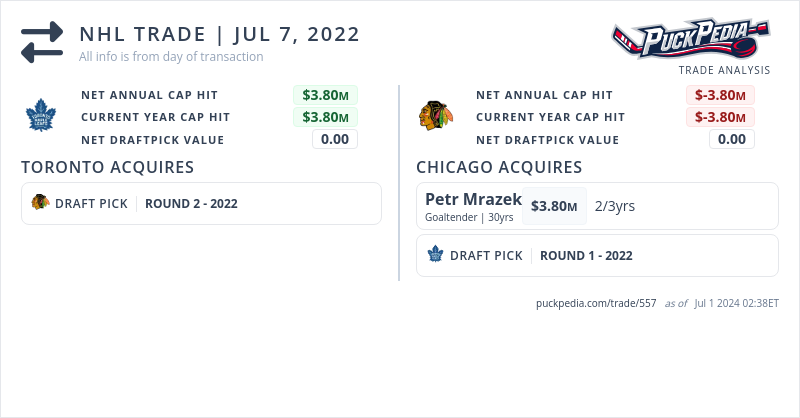
Task: Click Chicago's red current year cap hit badge
Action: point(720,117)
